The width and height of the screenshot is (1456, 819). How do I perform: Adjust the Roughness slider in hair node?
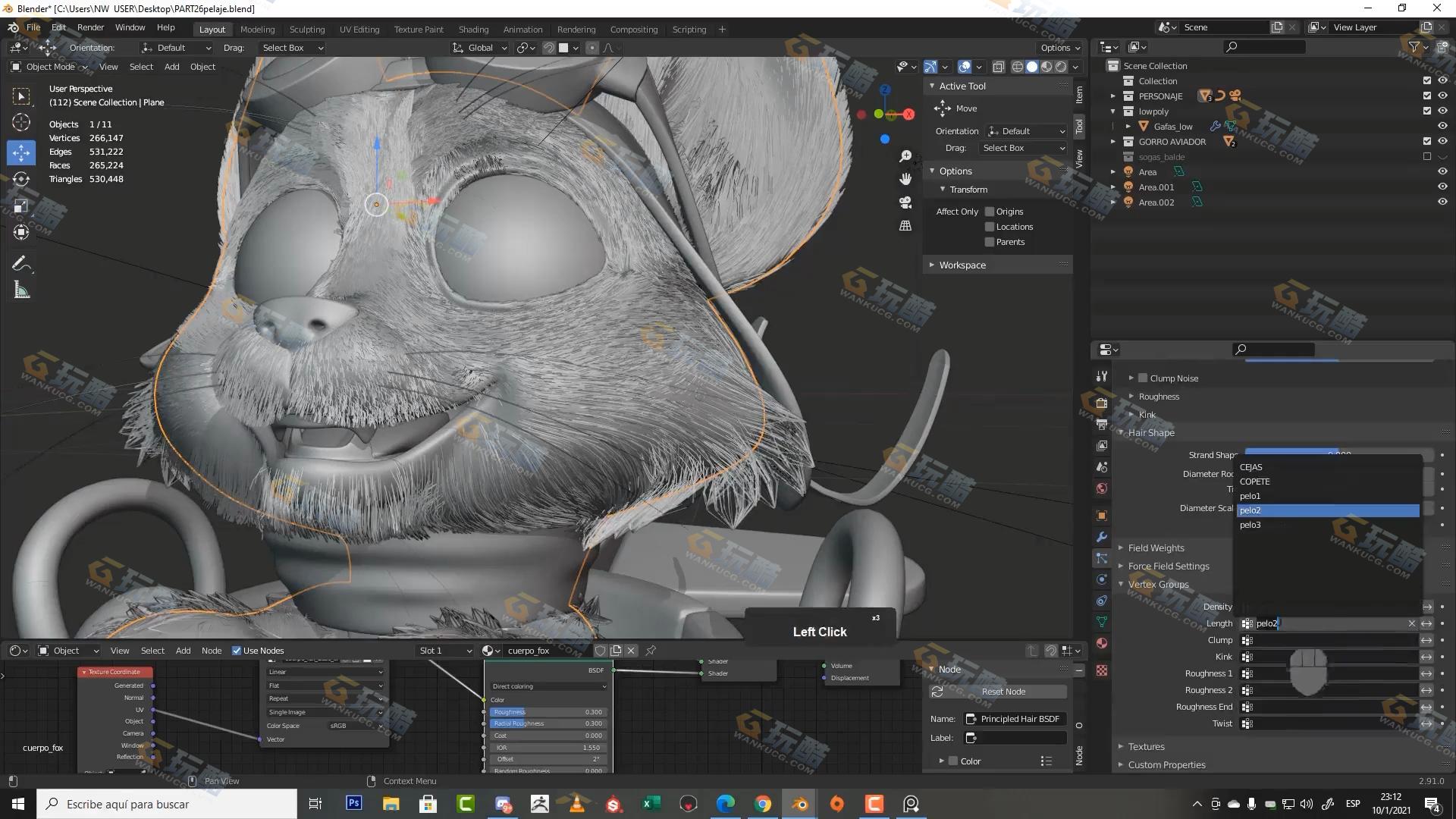coord(546,712)
